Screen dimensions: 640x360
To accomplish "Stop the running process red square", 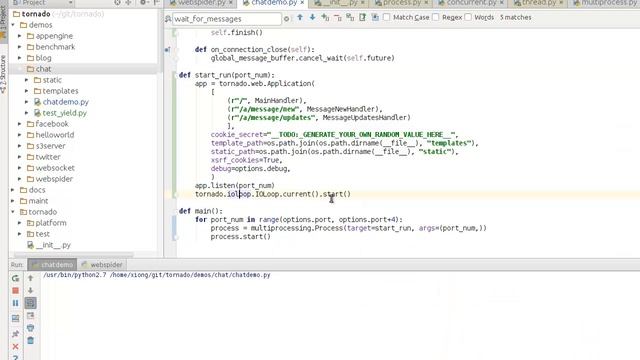I will point(16,291).
